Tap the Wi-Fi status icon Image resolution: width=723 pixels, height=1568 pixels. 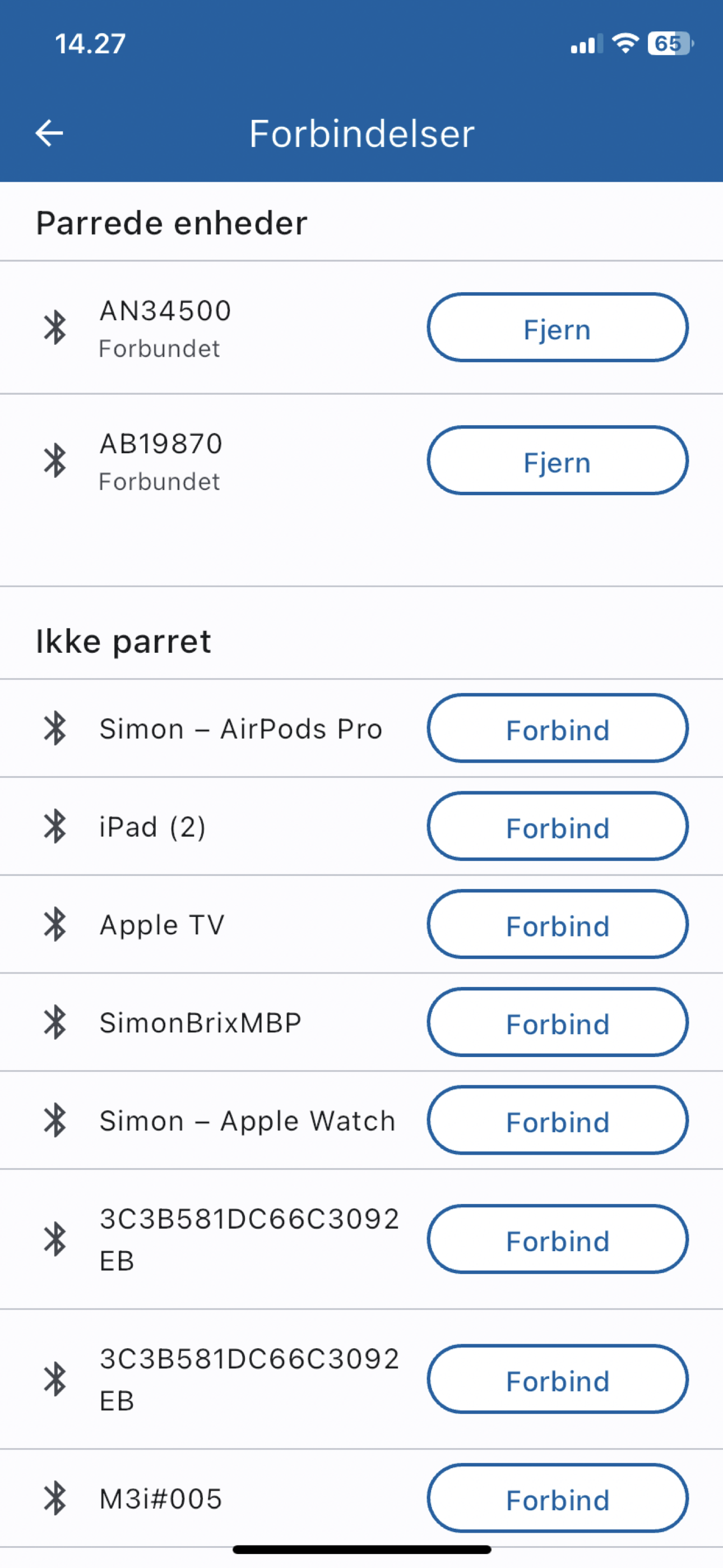(x=625, y=44)
